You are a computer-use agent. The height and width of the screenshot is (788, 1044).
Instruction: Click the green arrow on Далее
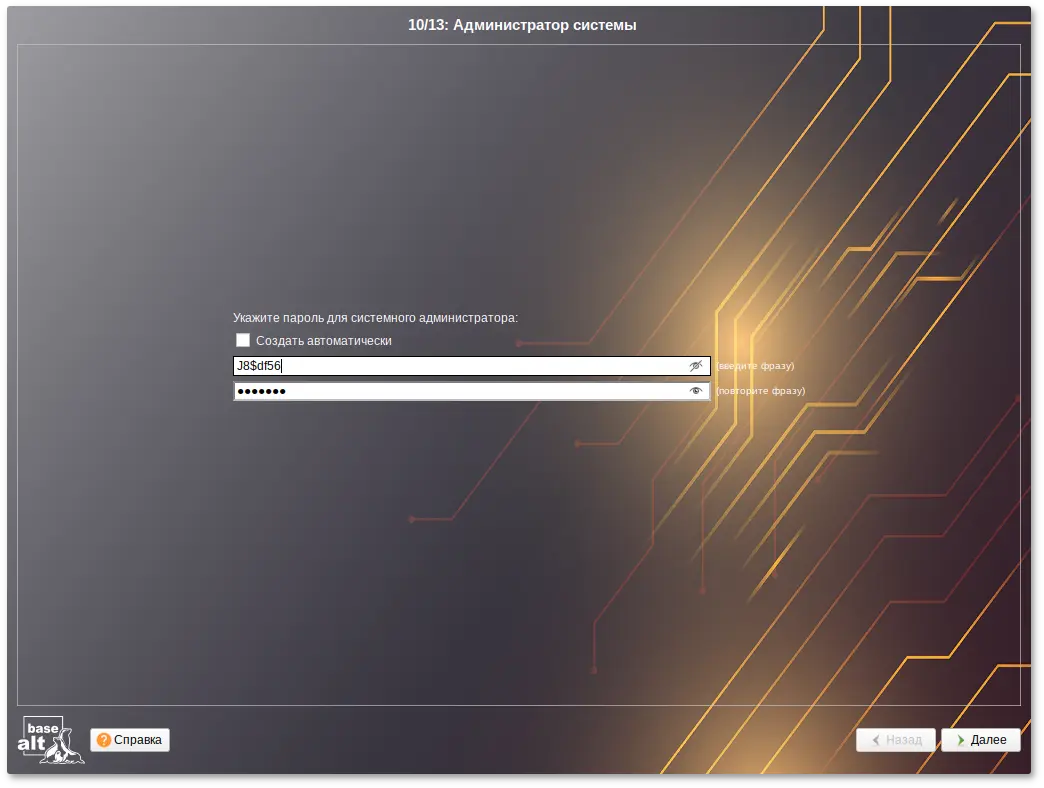pos(960,740)
